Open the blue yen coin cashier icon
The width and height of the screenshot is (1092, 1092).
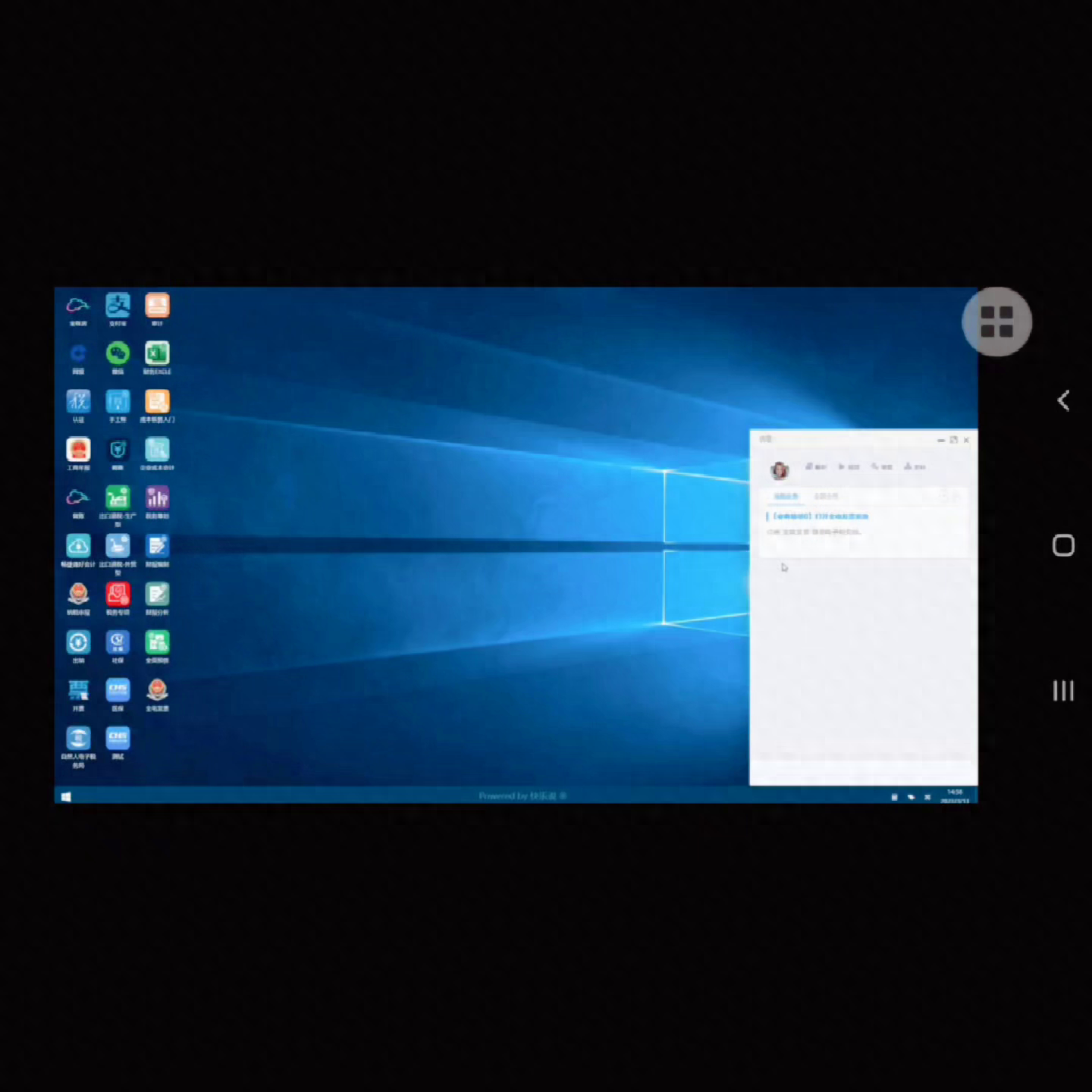tap(78, 642)
